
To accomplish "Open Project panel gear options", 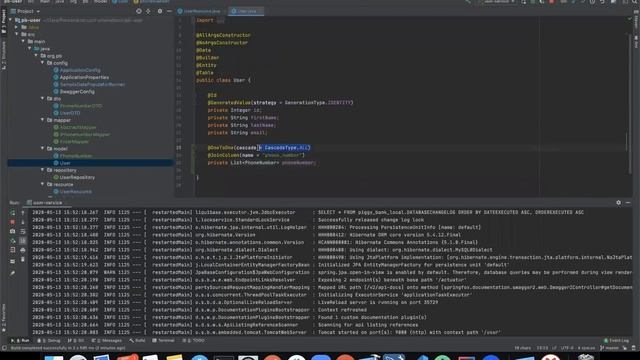I will [x=160, y=11].
